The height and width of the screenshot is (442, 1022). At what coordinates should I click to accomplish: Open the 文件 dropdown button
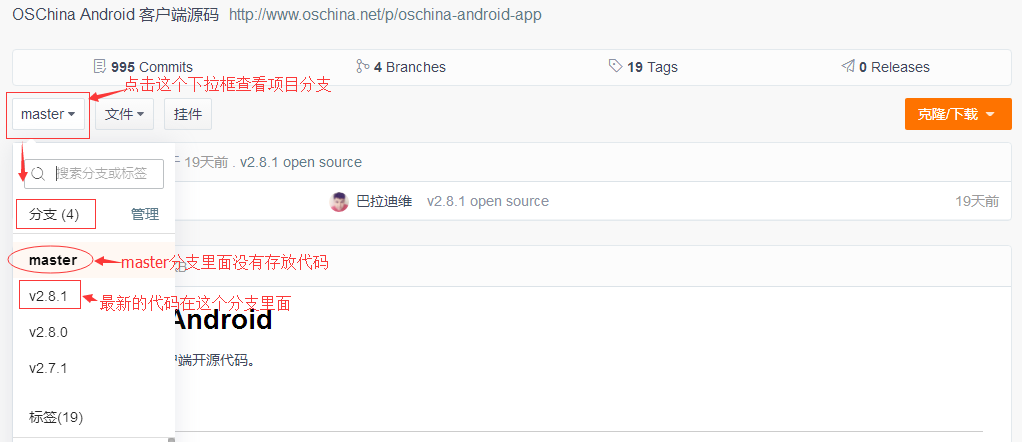coord(124,115)
